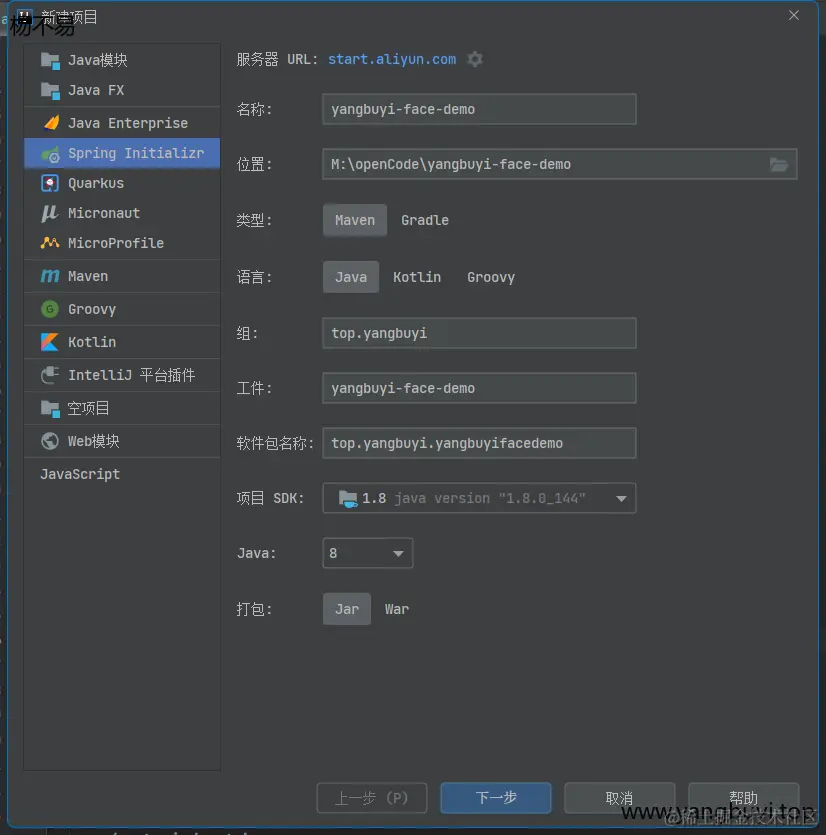Open the Java version dropdown
The height and width of the screenshot is (835, 826).
point(367,553)
